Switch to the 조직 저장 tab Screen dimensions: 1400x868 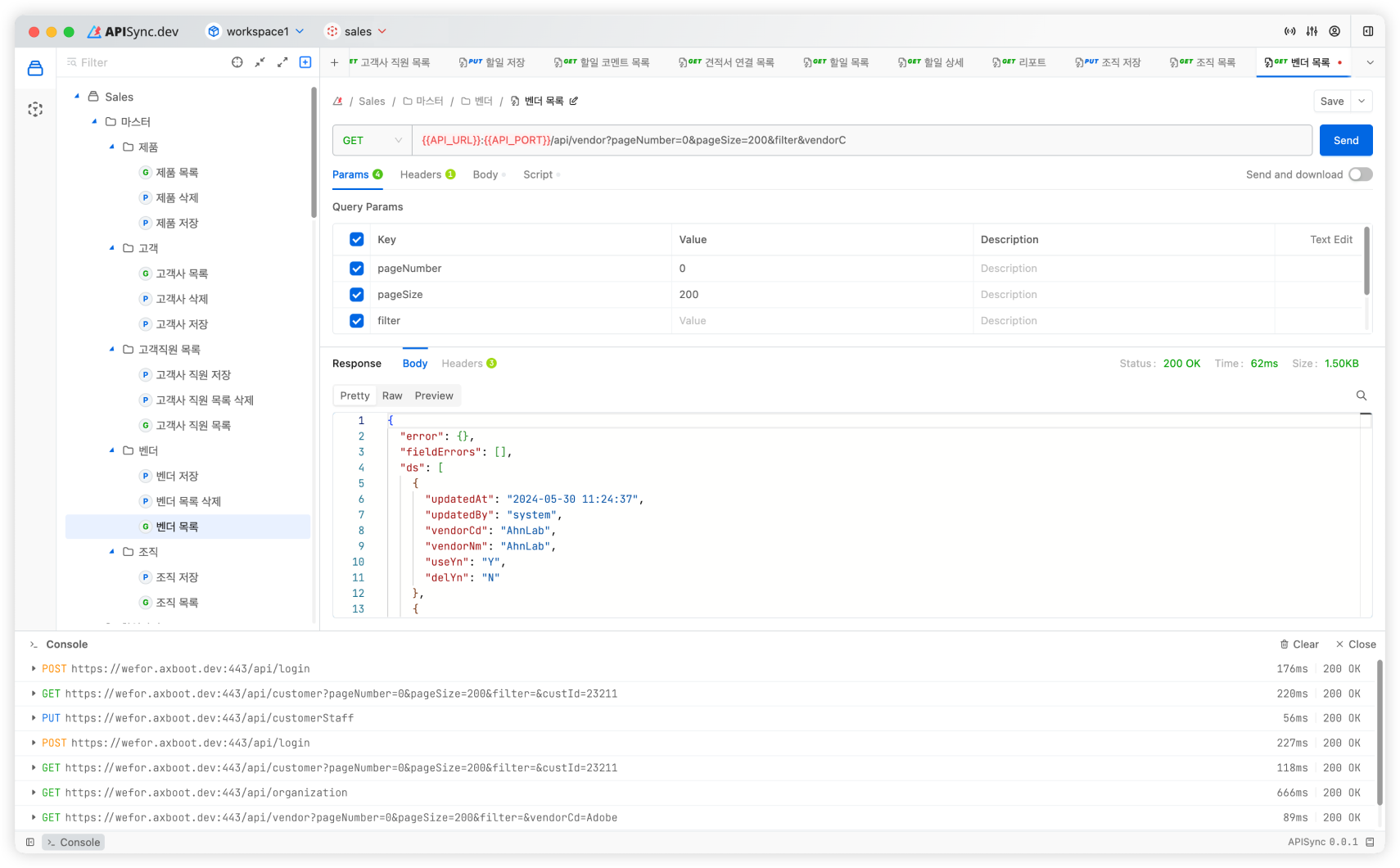pos(1108,62)
